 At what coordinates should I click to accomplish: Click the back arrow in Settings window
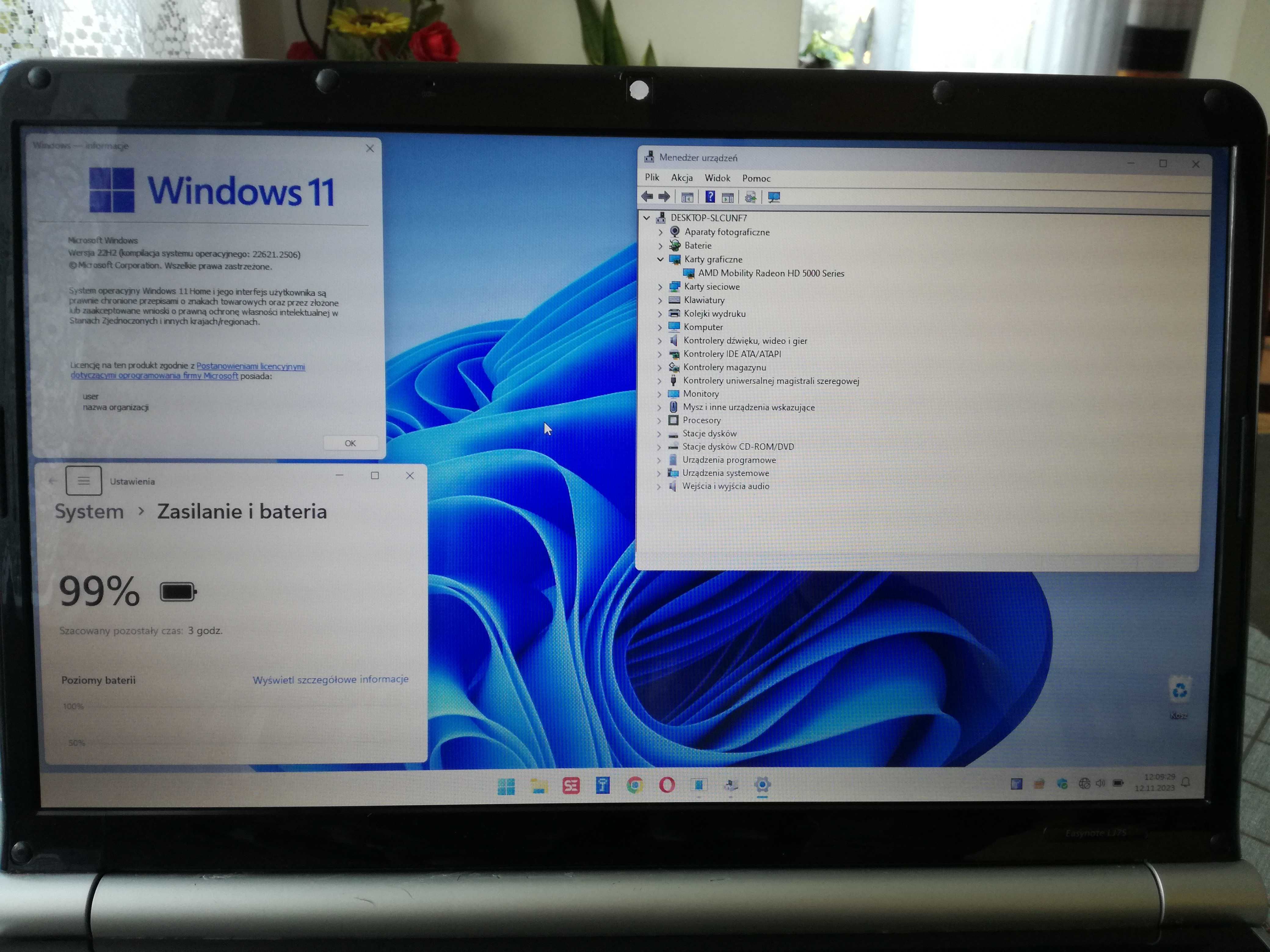coord(52,481)
